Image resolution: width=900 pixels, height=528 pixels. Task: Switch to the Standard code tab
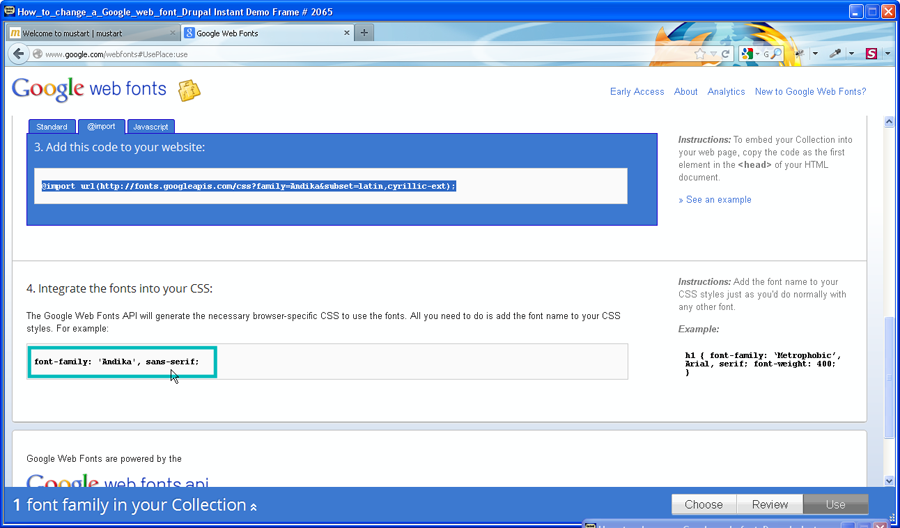point(52,127)
